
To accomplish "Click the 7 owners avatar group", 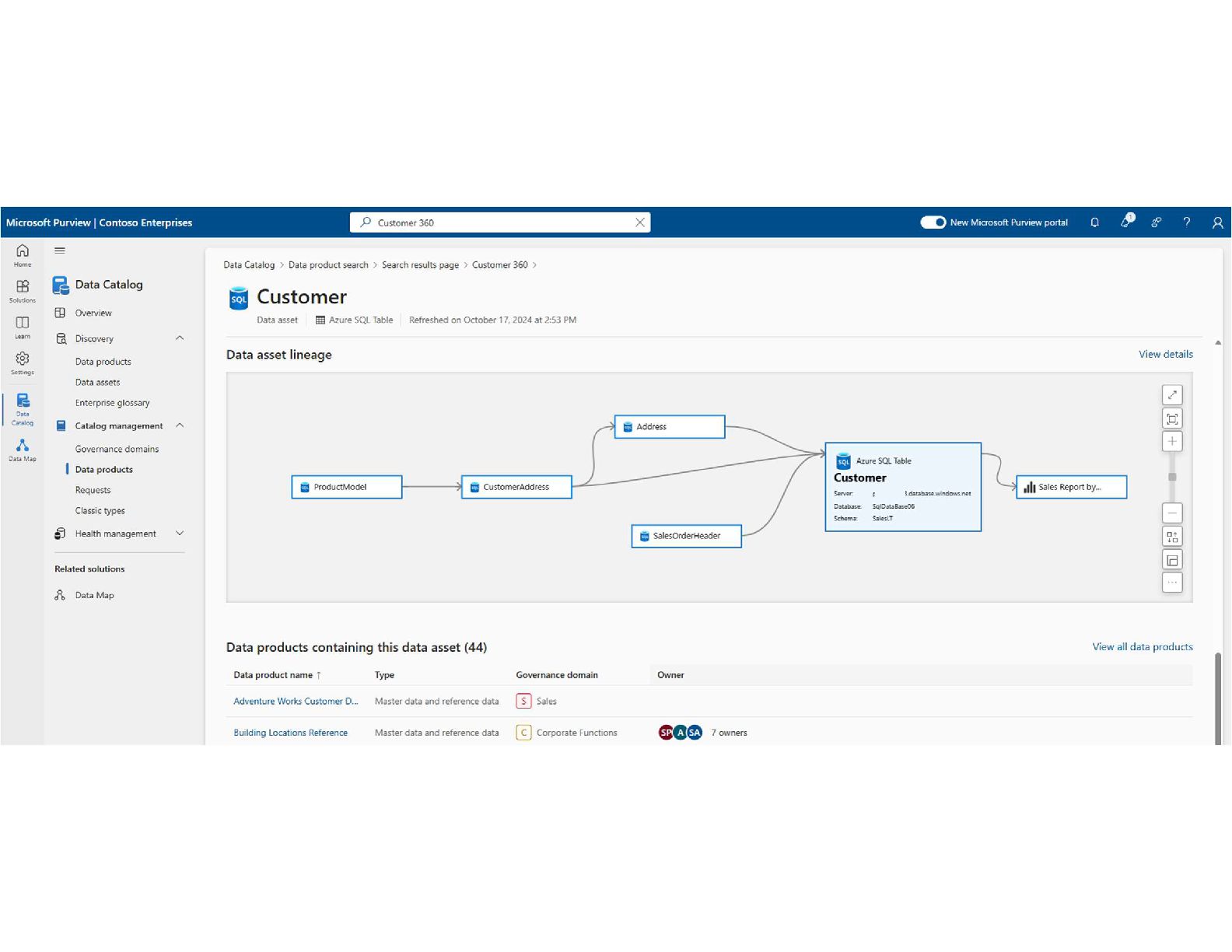I will point(702,733).
